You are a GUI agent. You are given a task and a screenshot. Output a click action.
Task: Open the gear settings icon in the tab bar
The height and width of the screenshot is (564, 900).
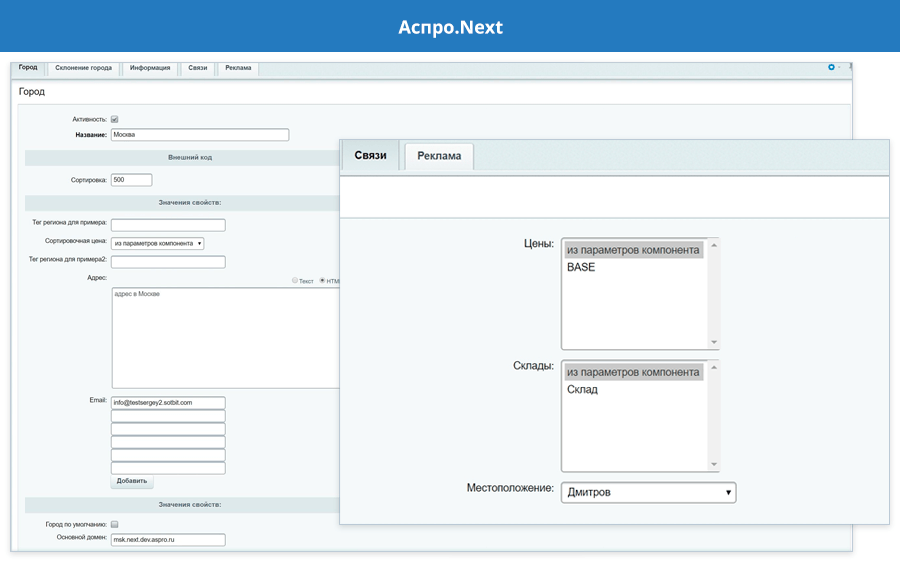tap(831, 67)
